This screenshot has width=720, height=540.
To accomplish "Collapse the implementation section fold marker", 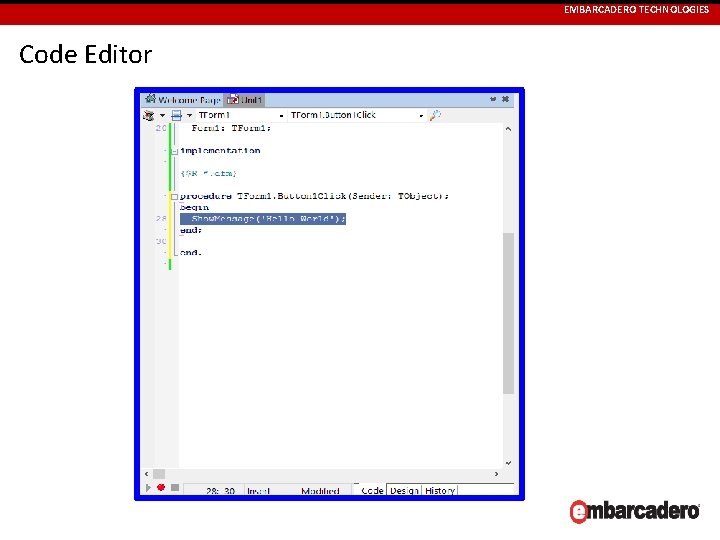I will pyautogui.click(x=174, y=151).
